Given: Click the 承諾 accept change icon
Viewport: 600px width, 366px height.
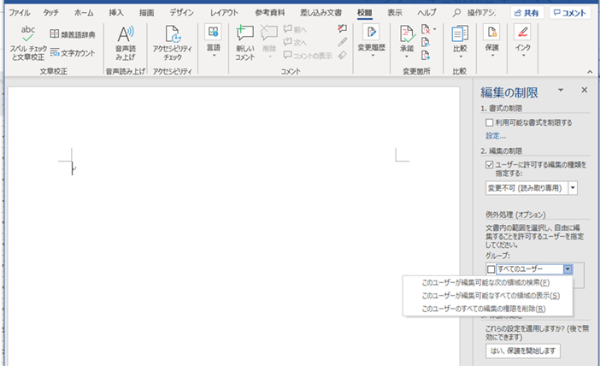Looking at the screenshot, I should pos(407,34).
